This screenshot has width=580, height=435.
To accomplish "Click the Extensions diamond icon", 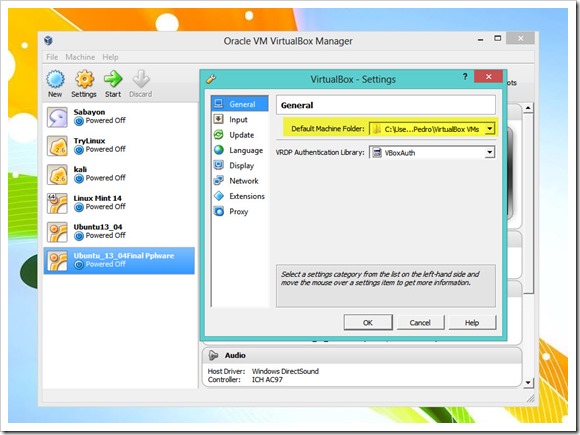I will click(x=219, y=196).
